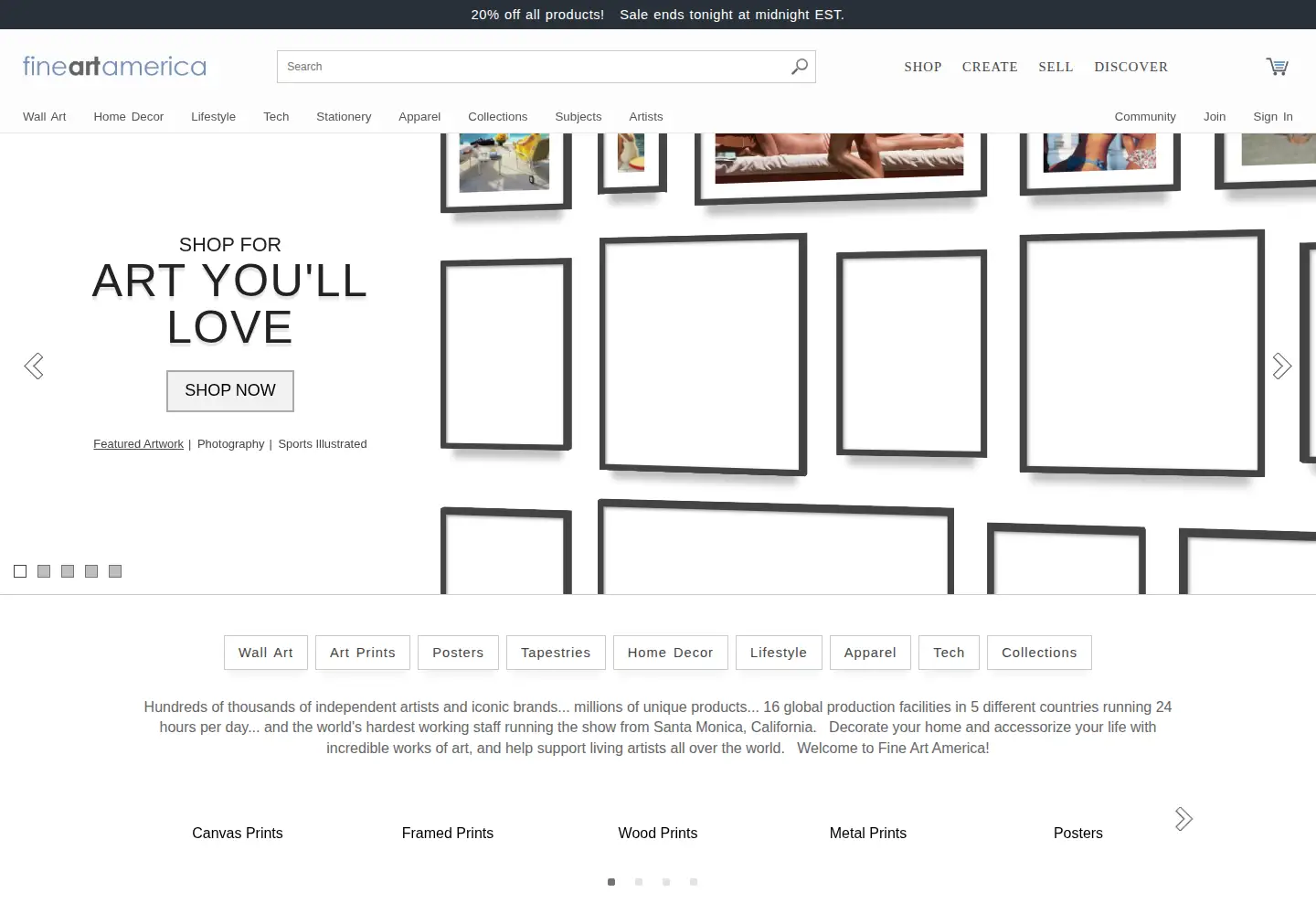Open the Community link
Image resolution: width=1316 pixels, height=914 pixels.
coord(1145,117)
